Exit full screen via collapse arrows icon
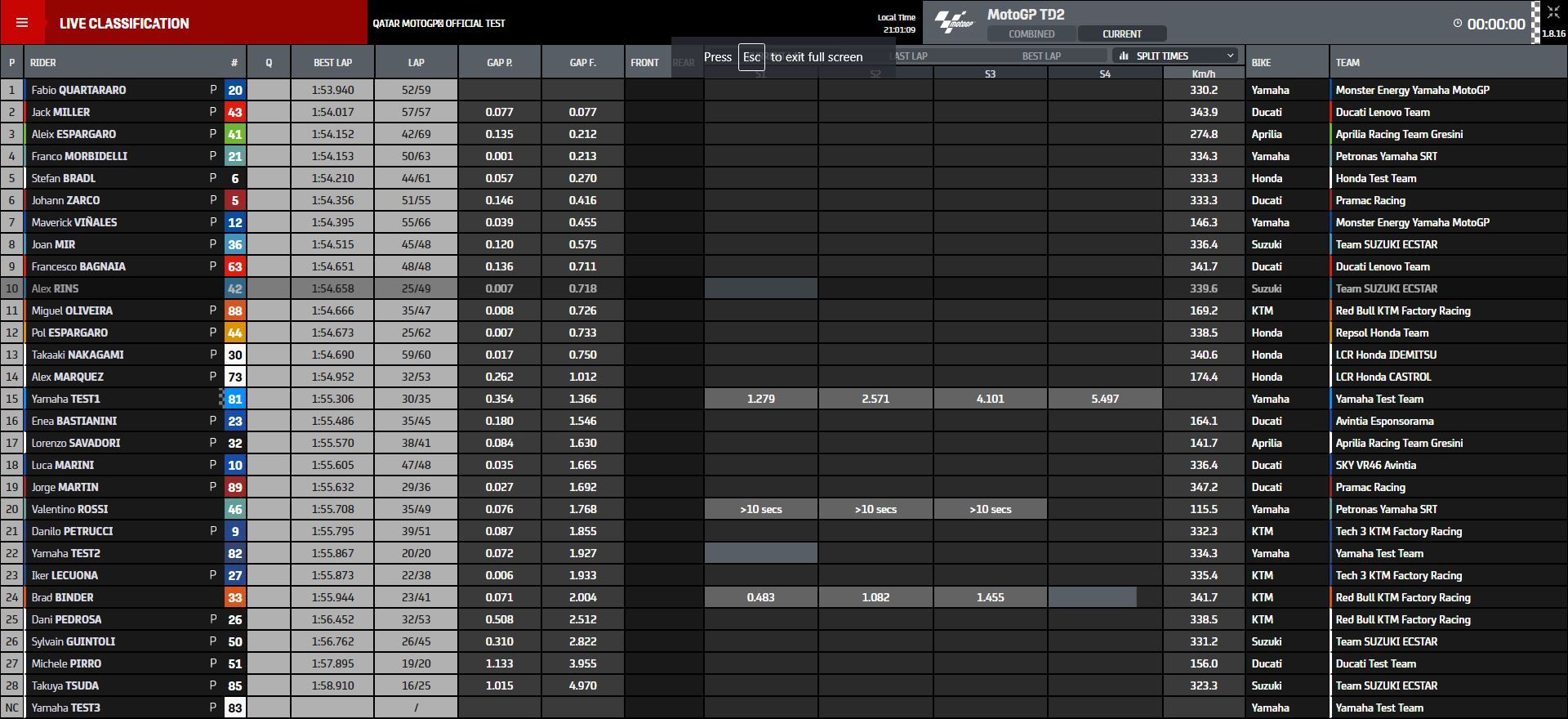Image resolution: width=1568 pixels, height=719 pixels. (x=1552, y=12)
